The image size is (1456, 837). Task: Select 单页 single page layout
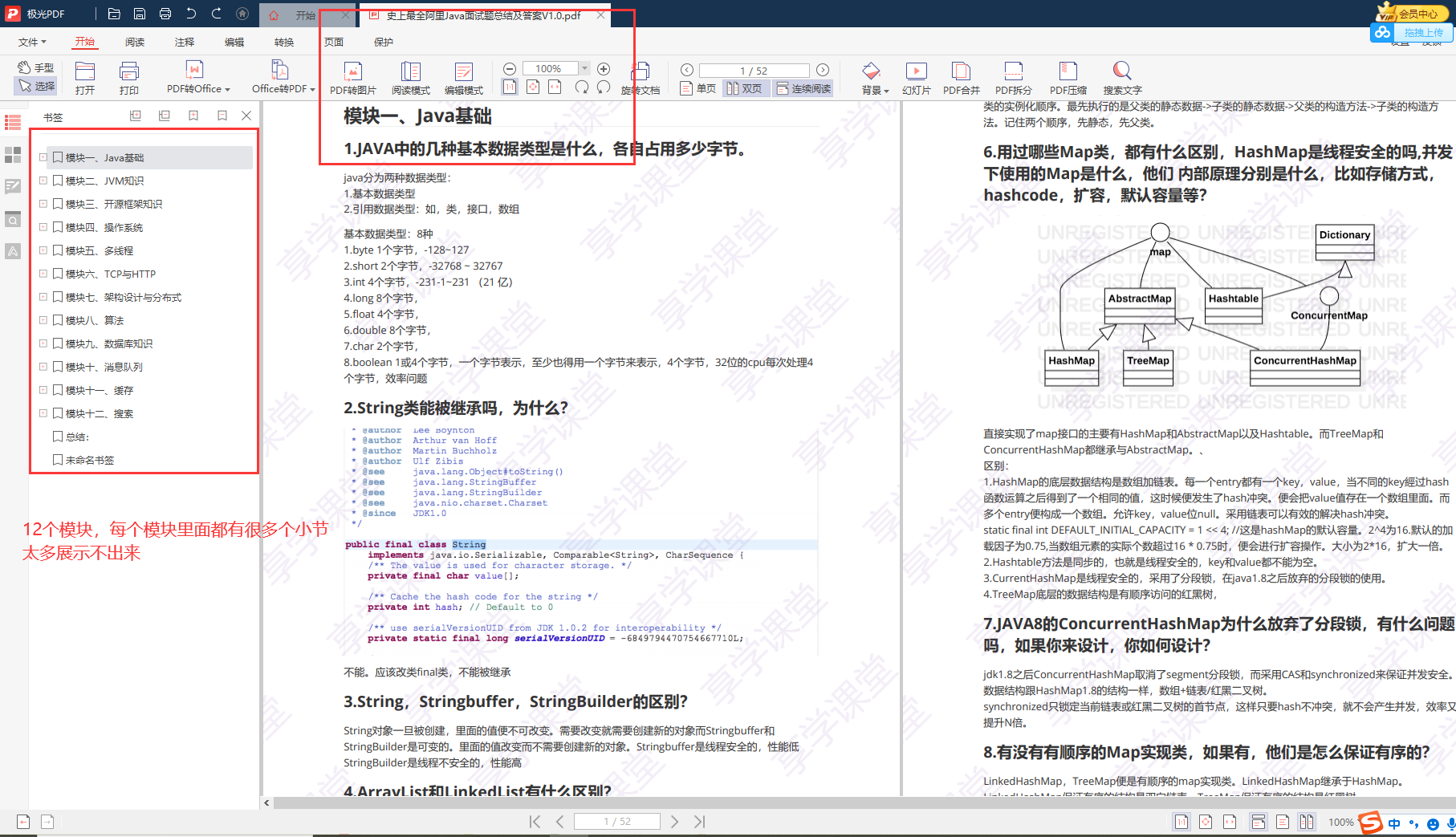click(698, 88)
